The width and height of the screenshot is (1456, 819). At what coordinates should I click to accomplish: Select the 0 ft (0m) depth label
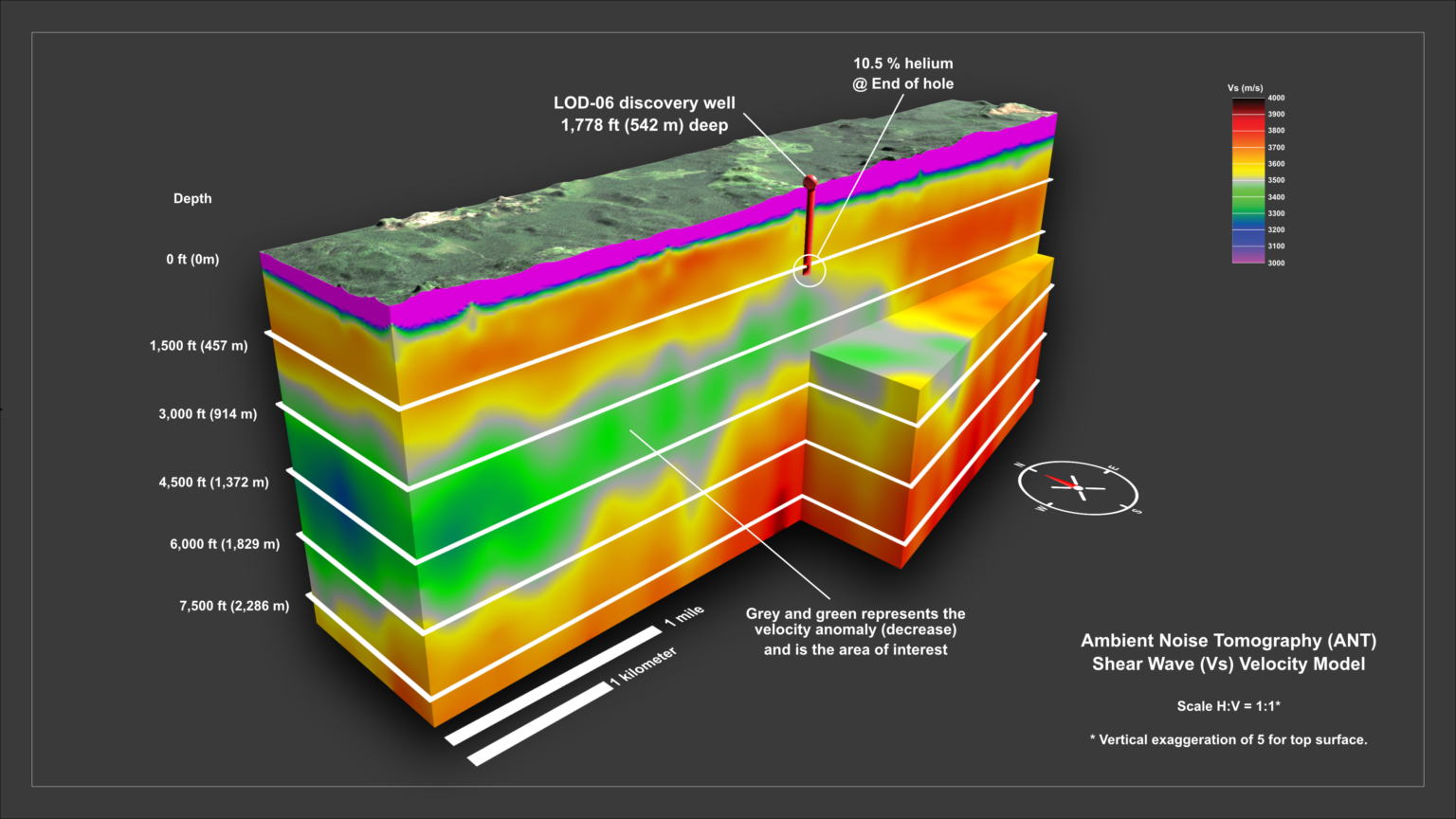point(192,259)
